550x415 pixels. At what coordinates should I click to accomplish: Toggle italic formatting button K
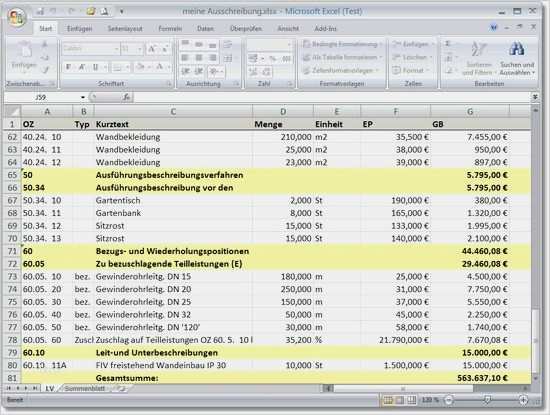coord(82,67)
